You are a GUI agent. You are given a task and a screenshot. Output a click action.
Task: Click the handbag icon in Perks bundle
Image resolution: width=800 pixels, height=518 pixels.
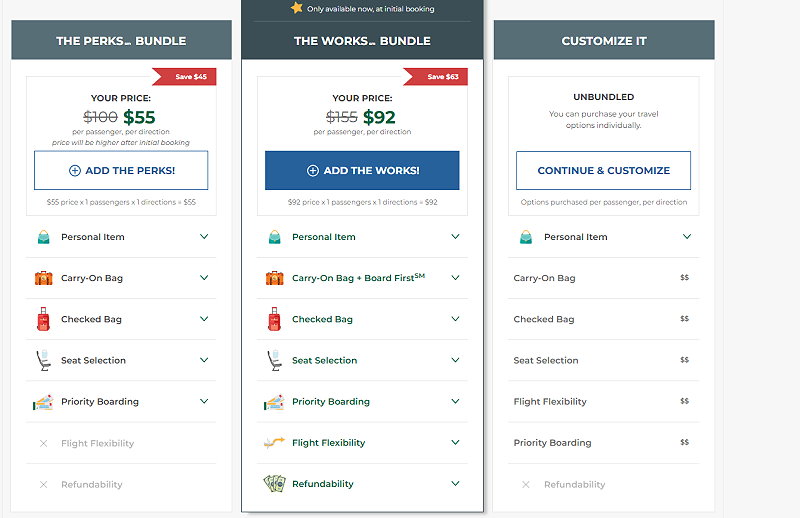pyautogui.click(x=44, y=237)
